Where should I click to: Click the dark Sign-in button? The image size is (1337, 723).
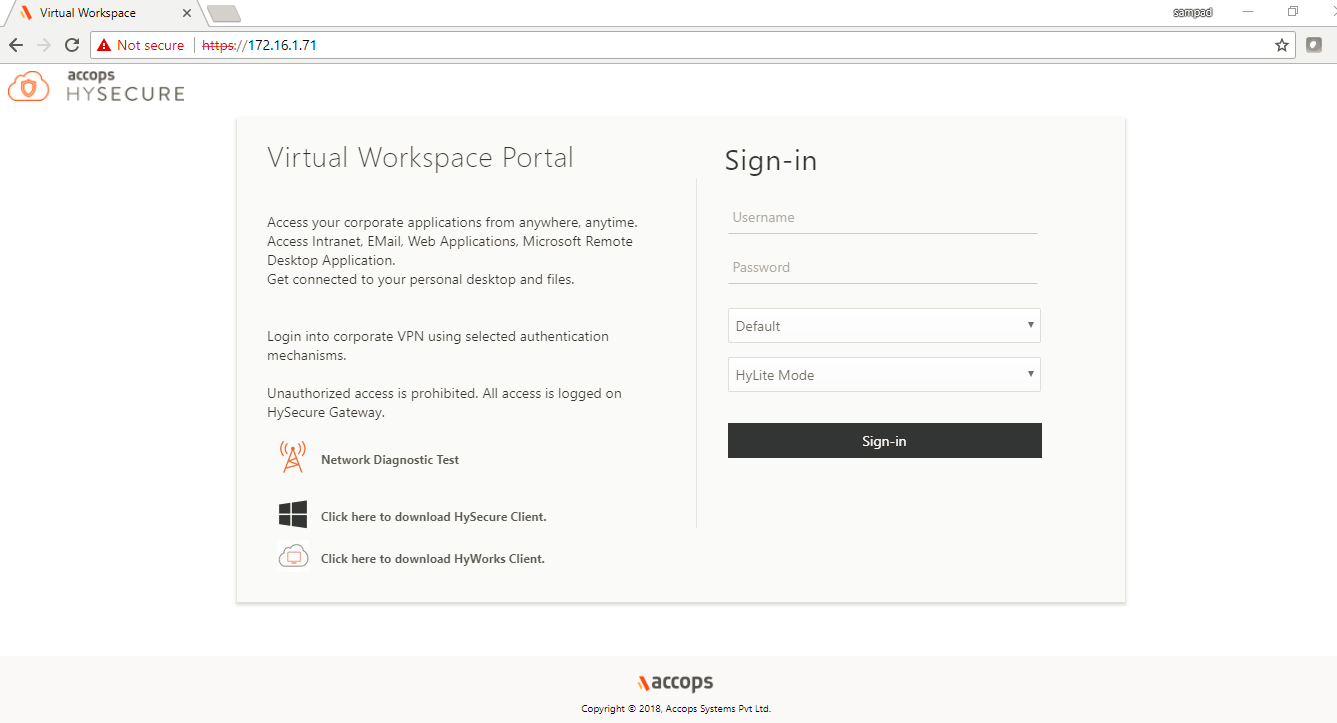[x=885, y=441]
